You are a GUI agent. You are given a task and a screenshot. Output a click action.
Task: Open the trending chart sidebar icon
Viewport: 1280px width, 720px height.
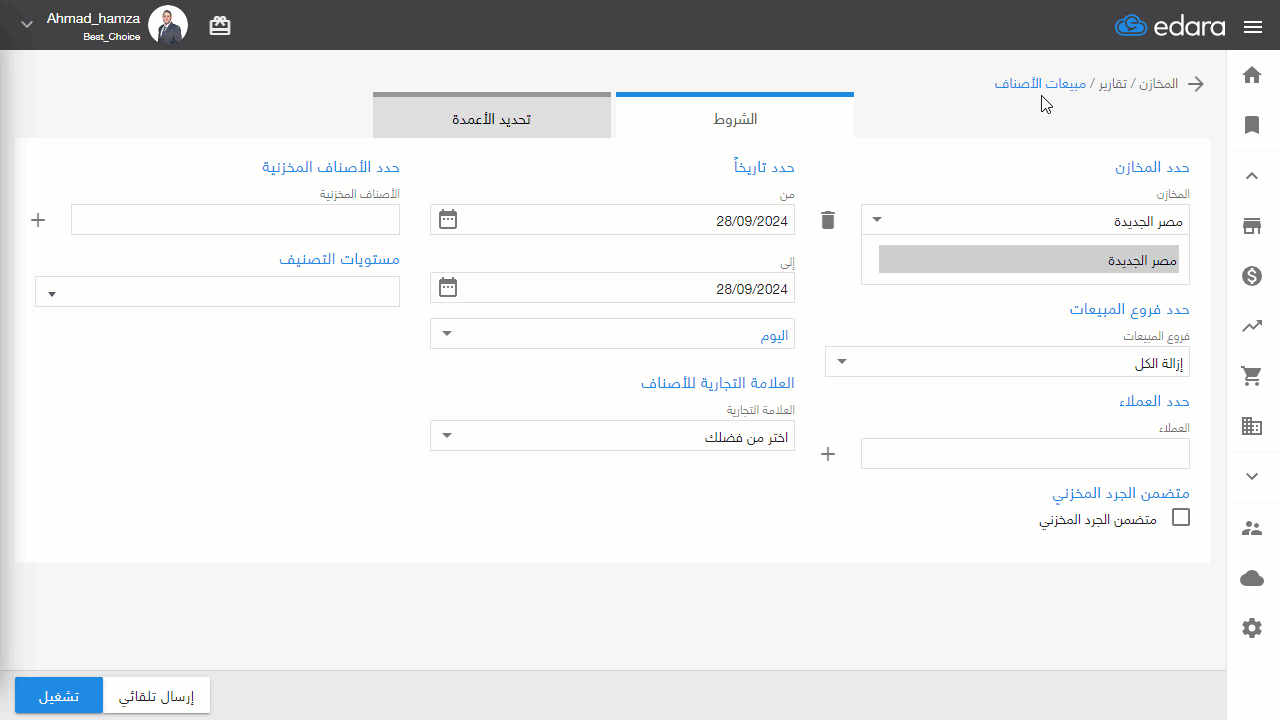coord(1252,326)
